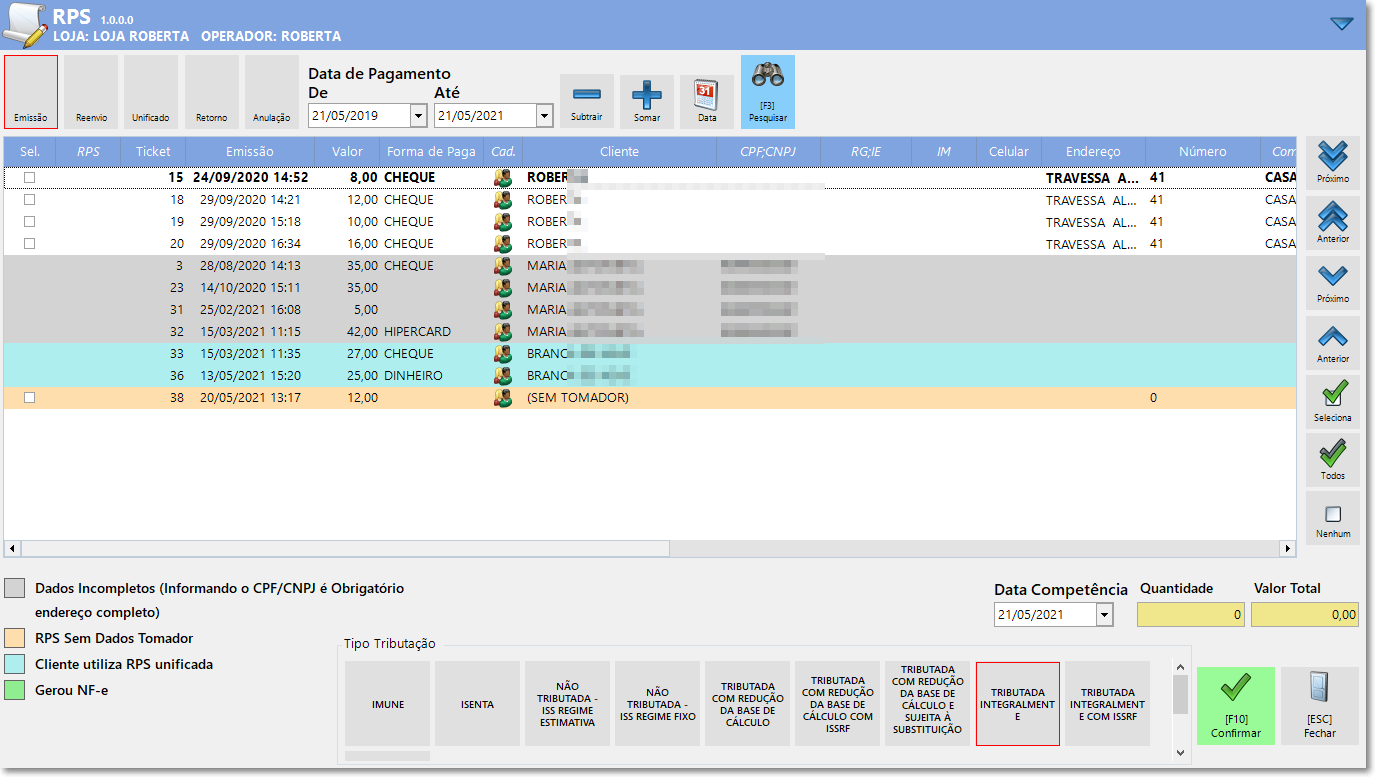Screen dimensions: 1375x777
Task: Click the grid scrollbar right arrow
Action: [1288, 548]
